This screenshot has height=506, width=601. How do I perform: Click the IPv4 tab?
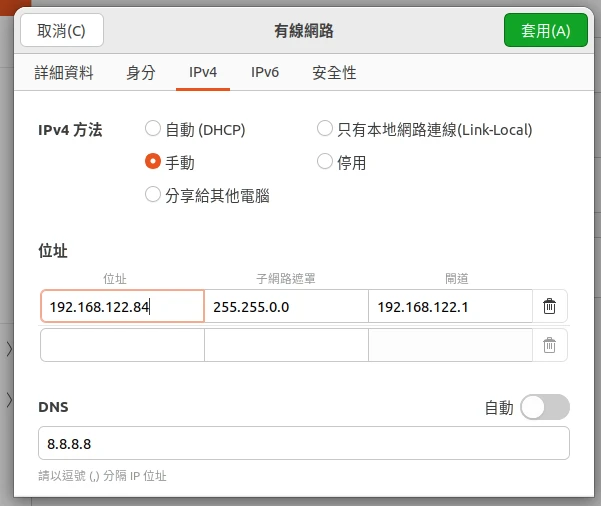(x=203, y=73)
